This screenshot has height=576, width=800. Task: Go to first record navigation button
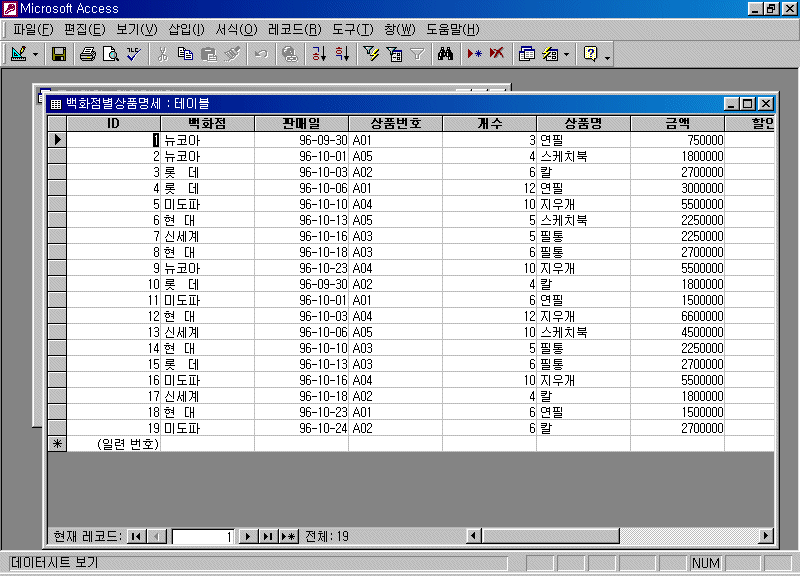point(136,536)
